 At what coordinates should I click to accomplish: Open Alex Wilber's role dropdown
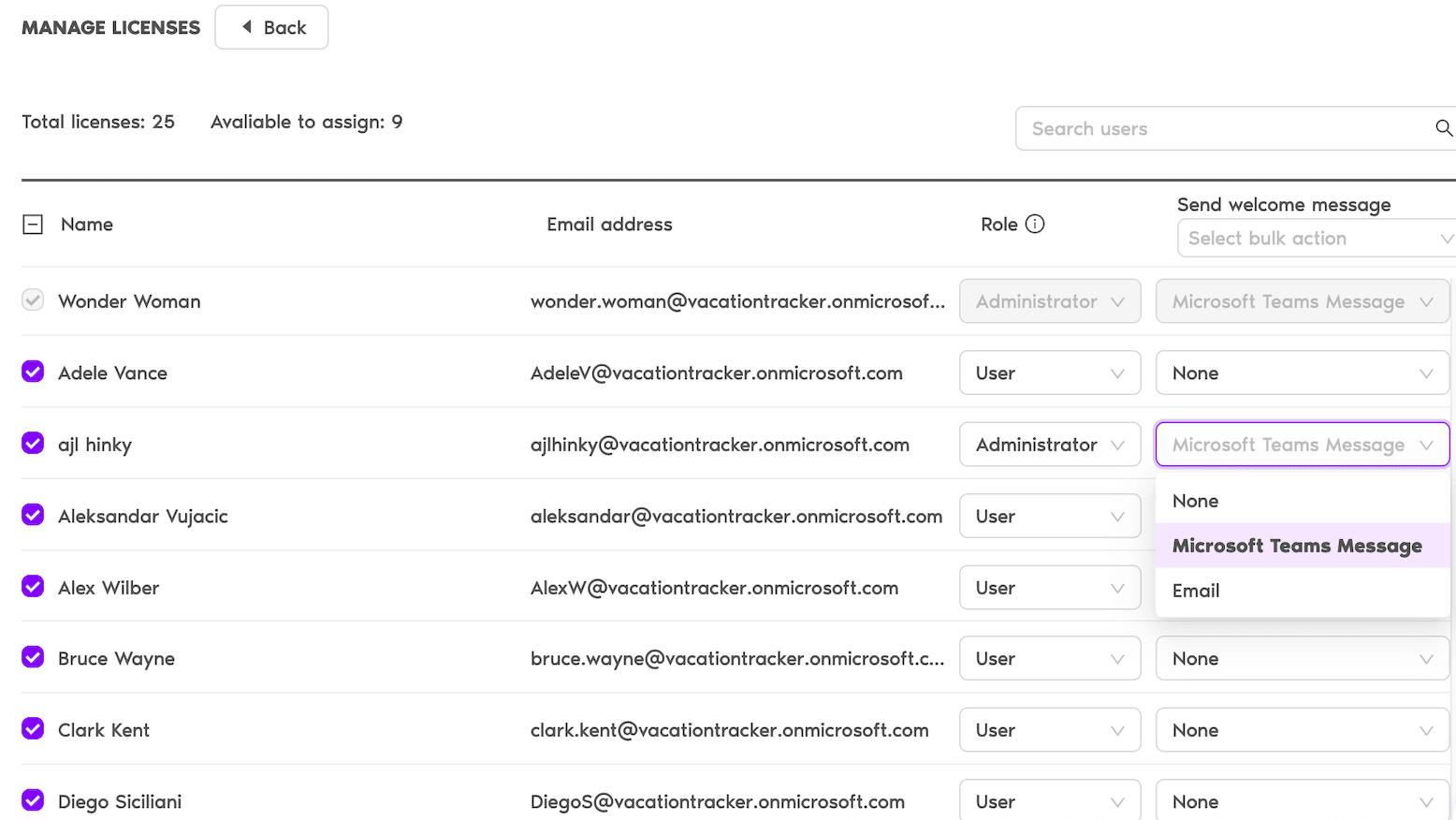tap(1050, 588)
